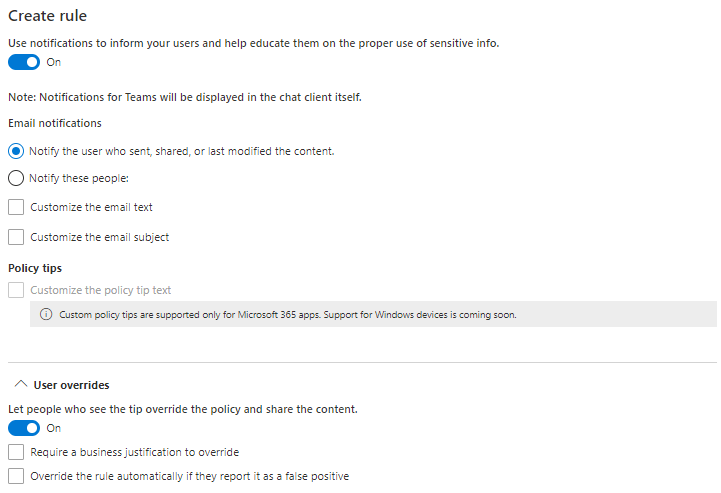Click the "Email notifications" heading
This screenshot has width=721, height=493.
pyautogui.click(x=54, y=123)
